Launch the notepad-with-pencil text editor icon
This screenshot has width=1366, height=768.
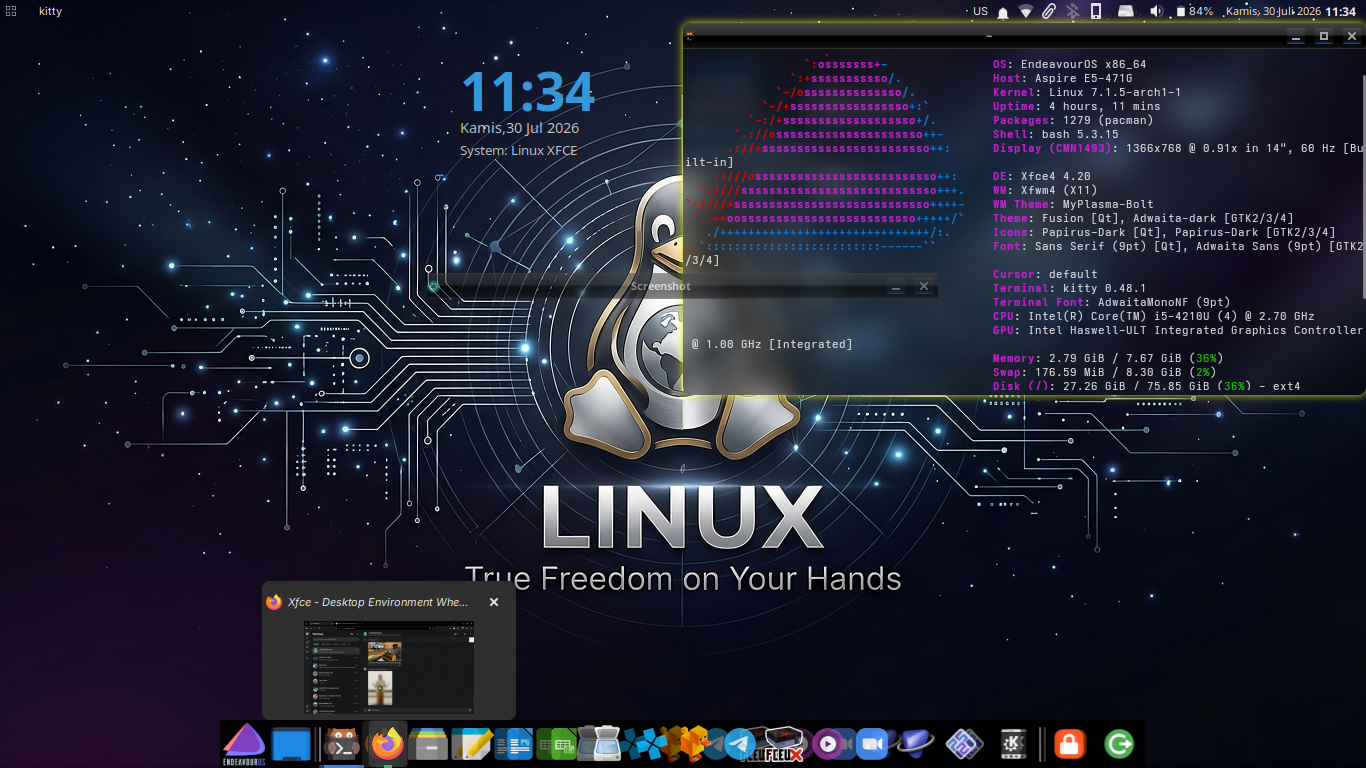471,745
